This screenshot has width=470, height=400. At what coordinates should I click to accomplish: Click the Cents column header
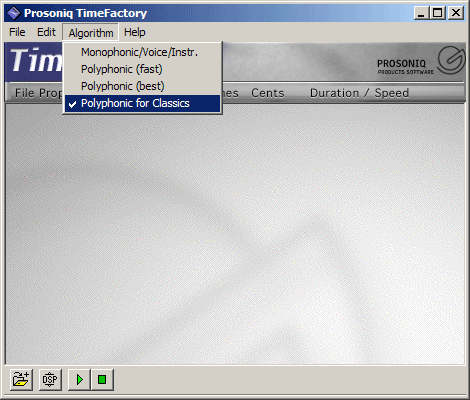(268, 93)
